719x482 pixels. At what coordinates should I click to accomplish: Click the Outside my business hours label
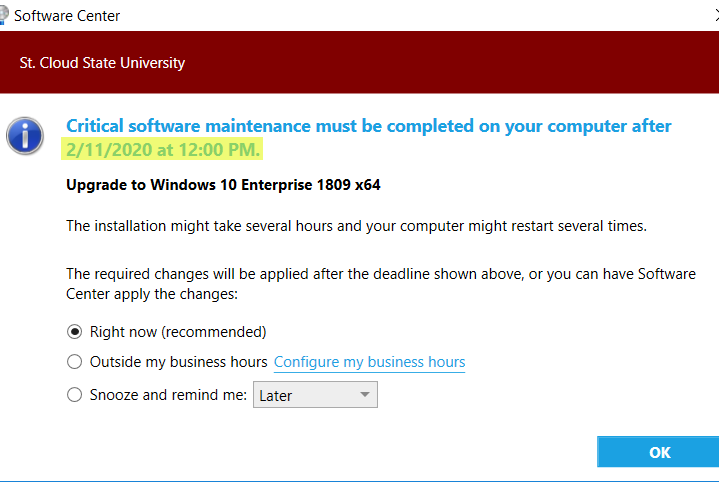coord(178,362)
